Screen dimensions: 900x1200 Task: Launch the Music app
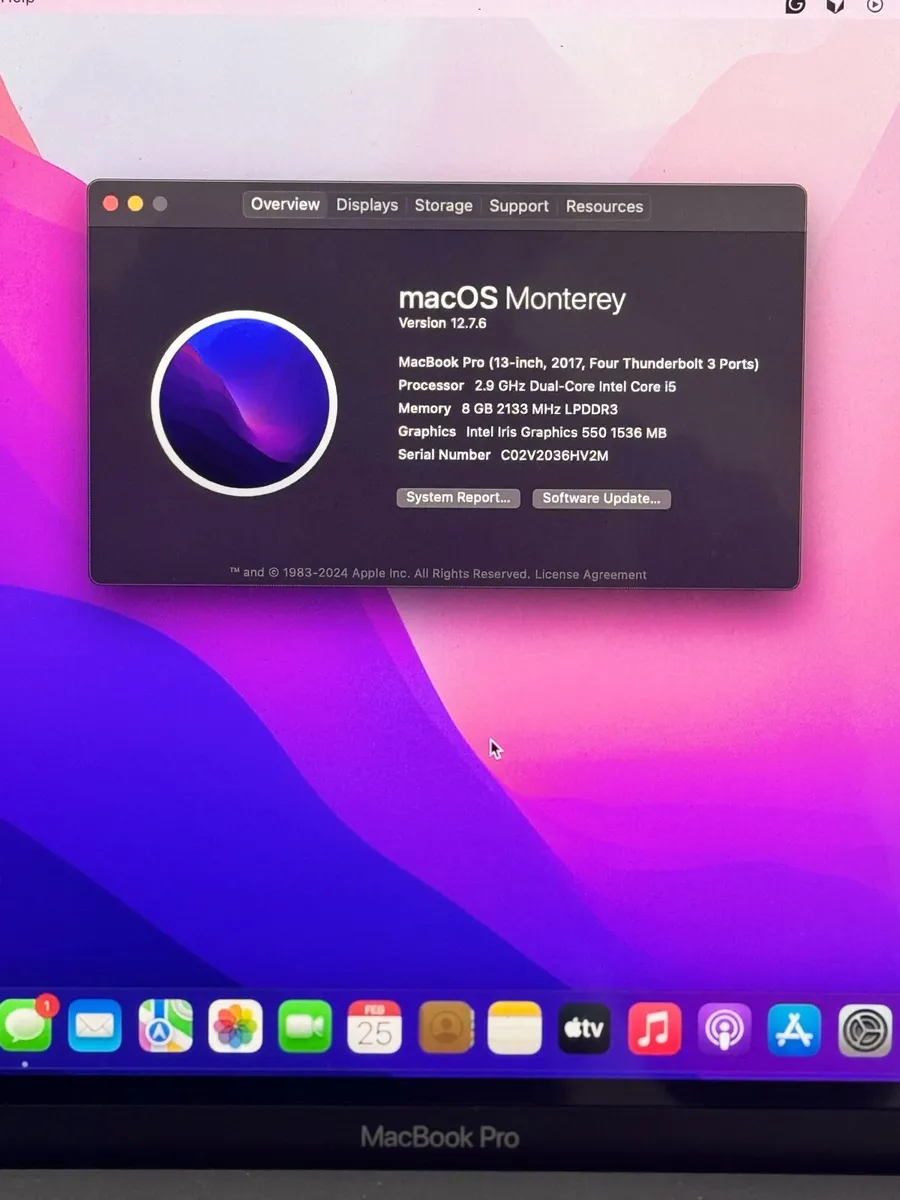[654, 1027]
